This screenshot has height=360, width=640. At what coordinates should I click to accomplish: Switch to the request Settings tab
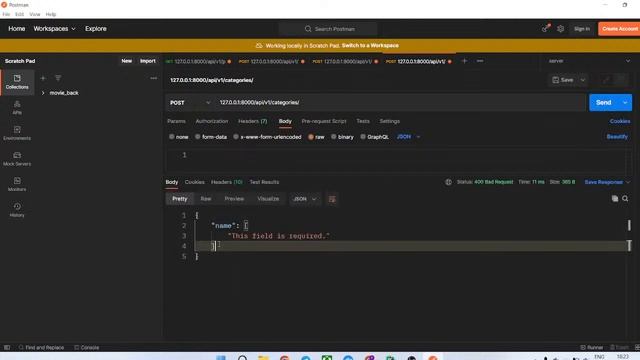point(390,121)
